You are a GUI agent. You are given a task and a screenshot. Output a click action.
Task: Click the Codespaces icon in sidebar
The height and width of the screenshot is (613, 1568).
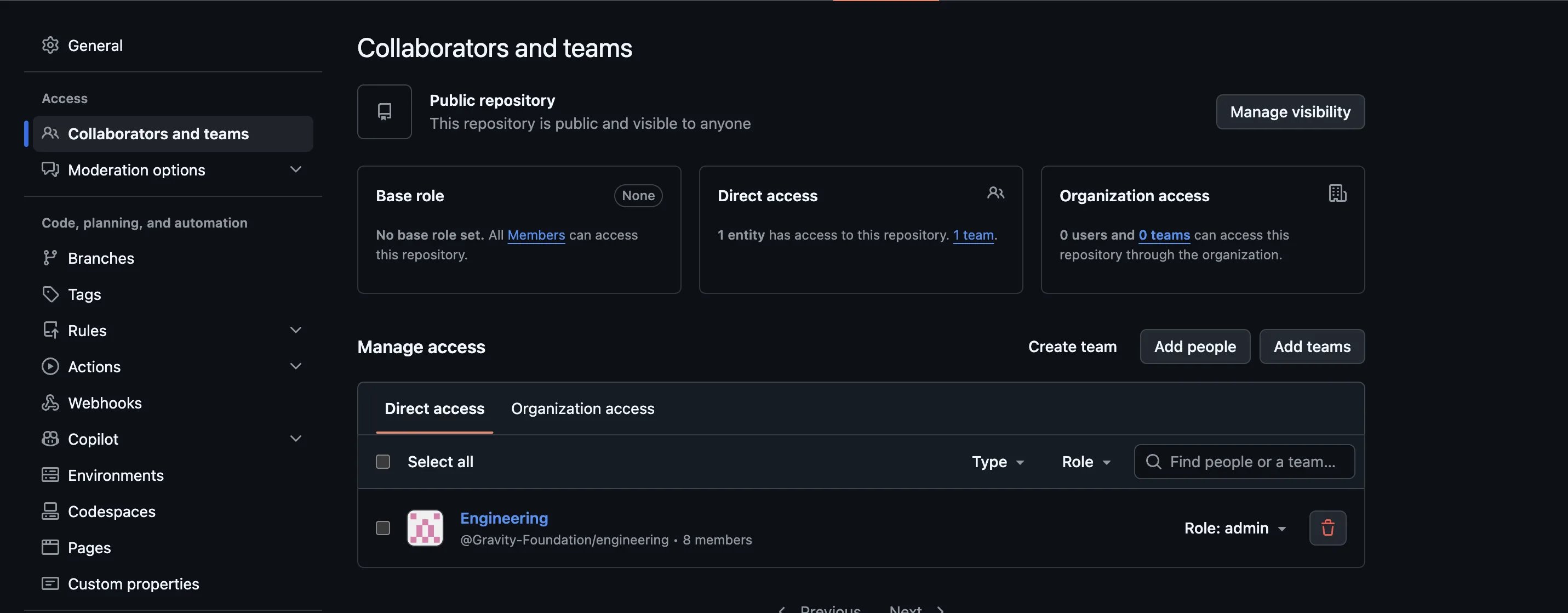[50, 511]
